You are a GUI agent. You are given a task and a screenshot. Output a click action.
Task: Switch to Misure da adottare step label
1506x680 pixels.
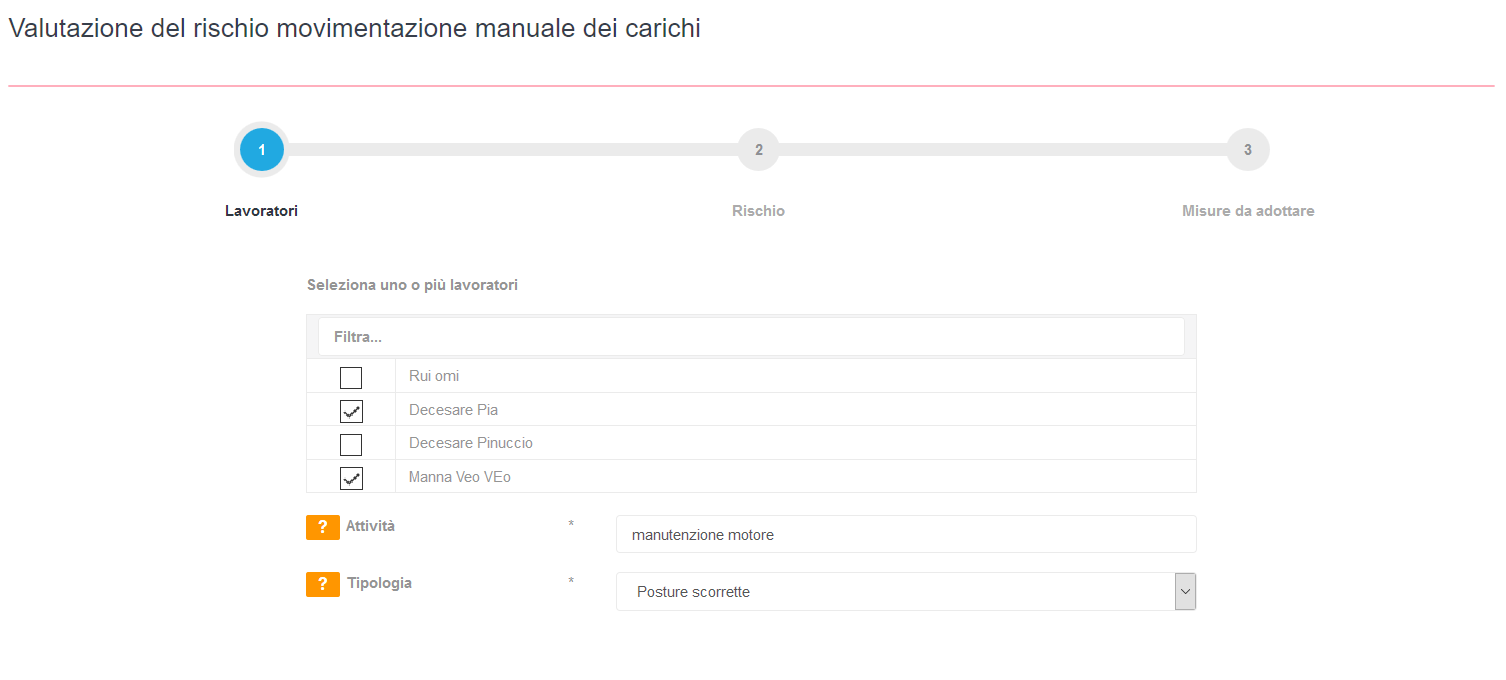(x=1248, y=211)
